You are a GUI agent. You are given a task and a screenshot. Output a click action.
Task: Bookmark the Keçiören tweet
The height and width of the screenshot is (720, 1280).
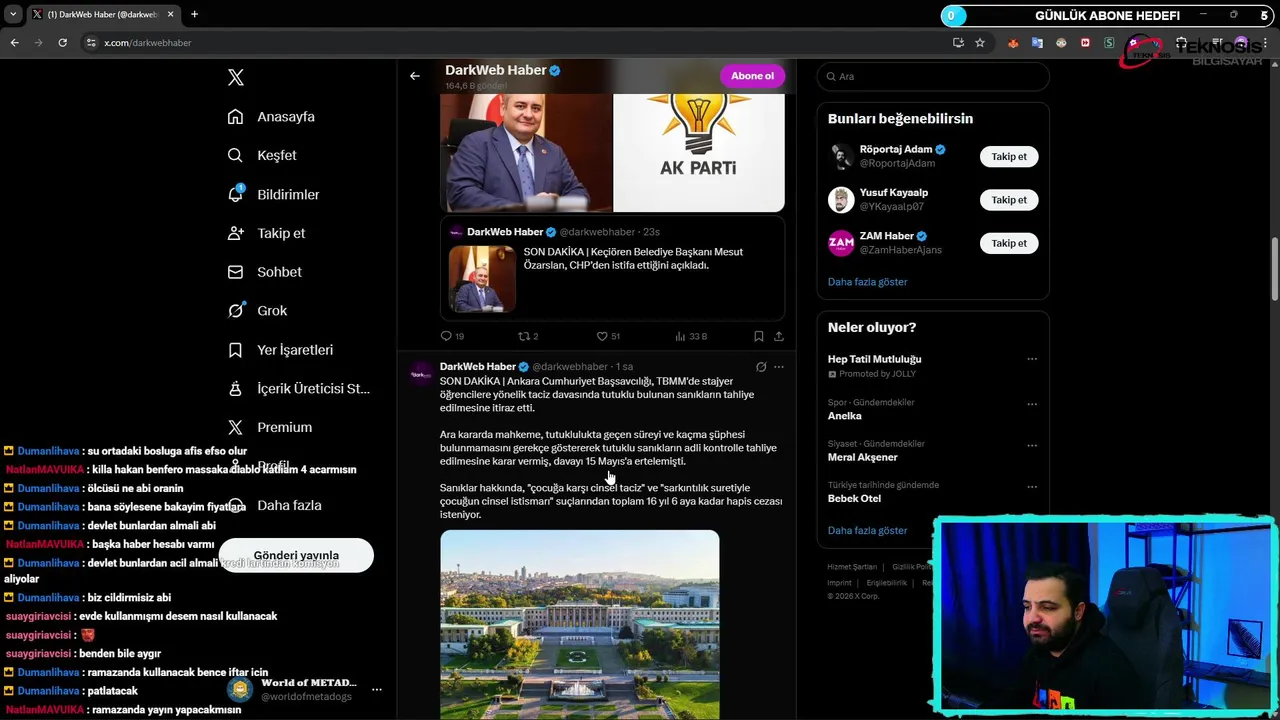(x=759, y=336)
